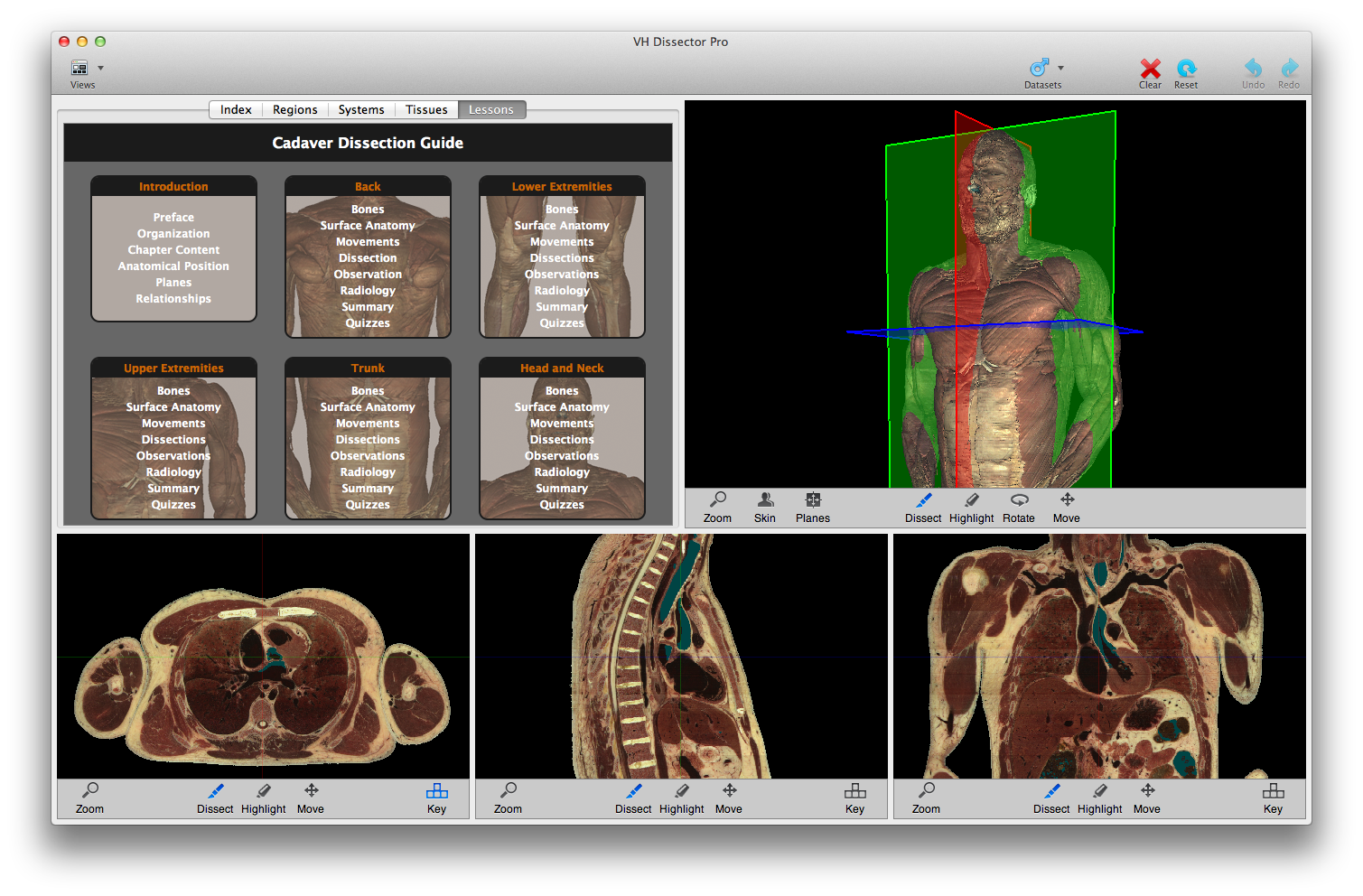
Task: Toggle Planes in 3D view
Action: [x=813, y=507]
